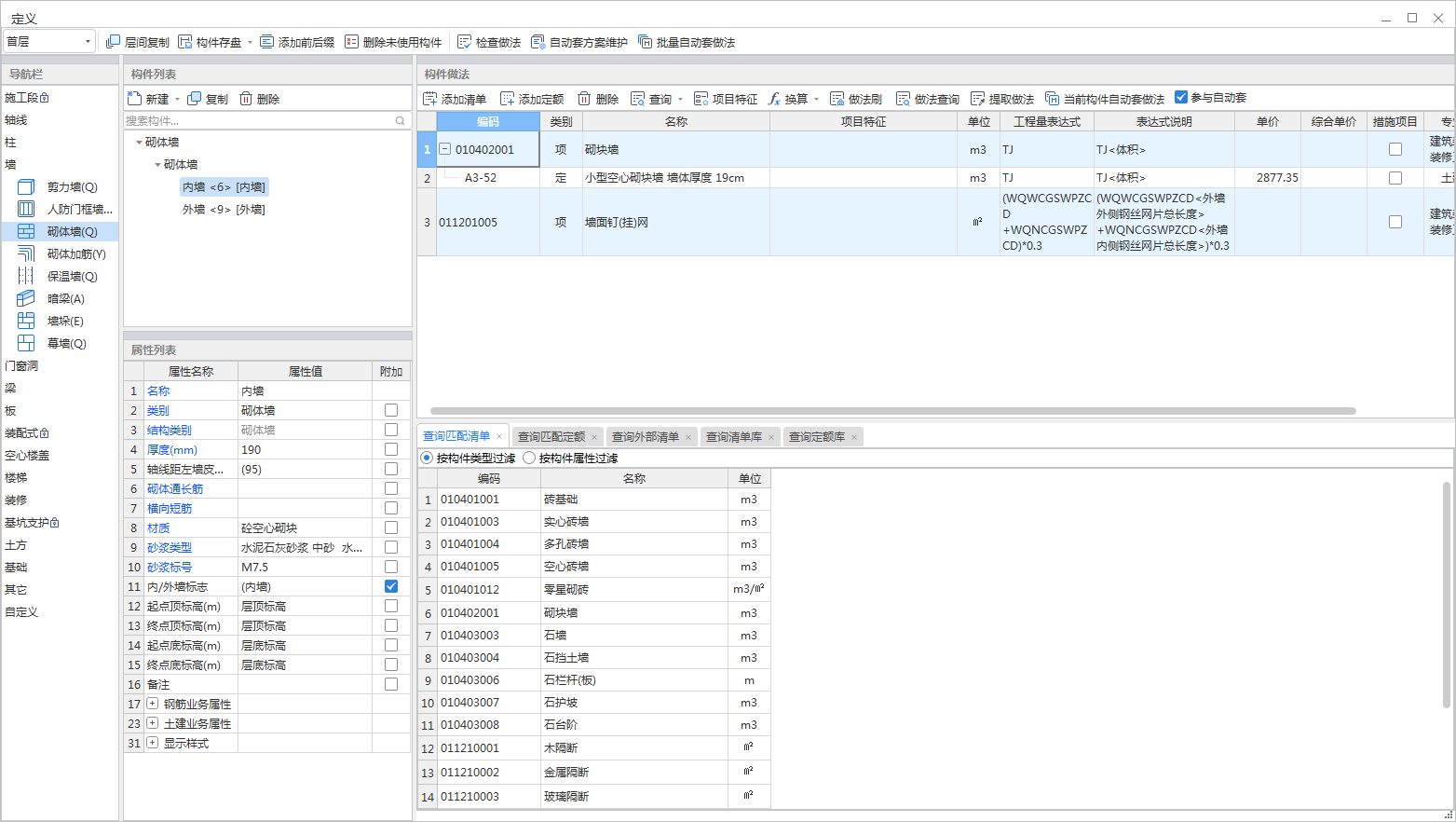Open 构件存盘 dropdown arrow
The height and width of the screenshot is (822, 1456).
pyautogui.click(x=250, y=42)
